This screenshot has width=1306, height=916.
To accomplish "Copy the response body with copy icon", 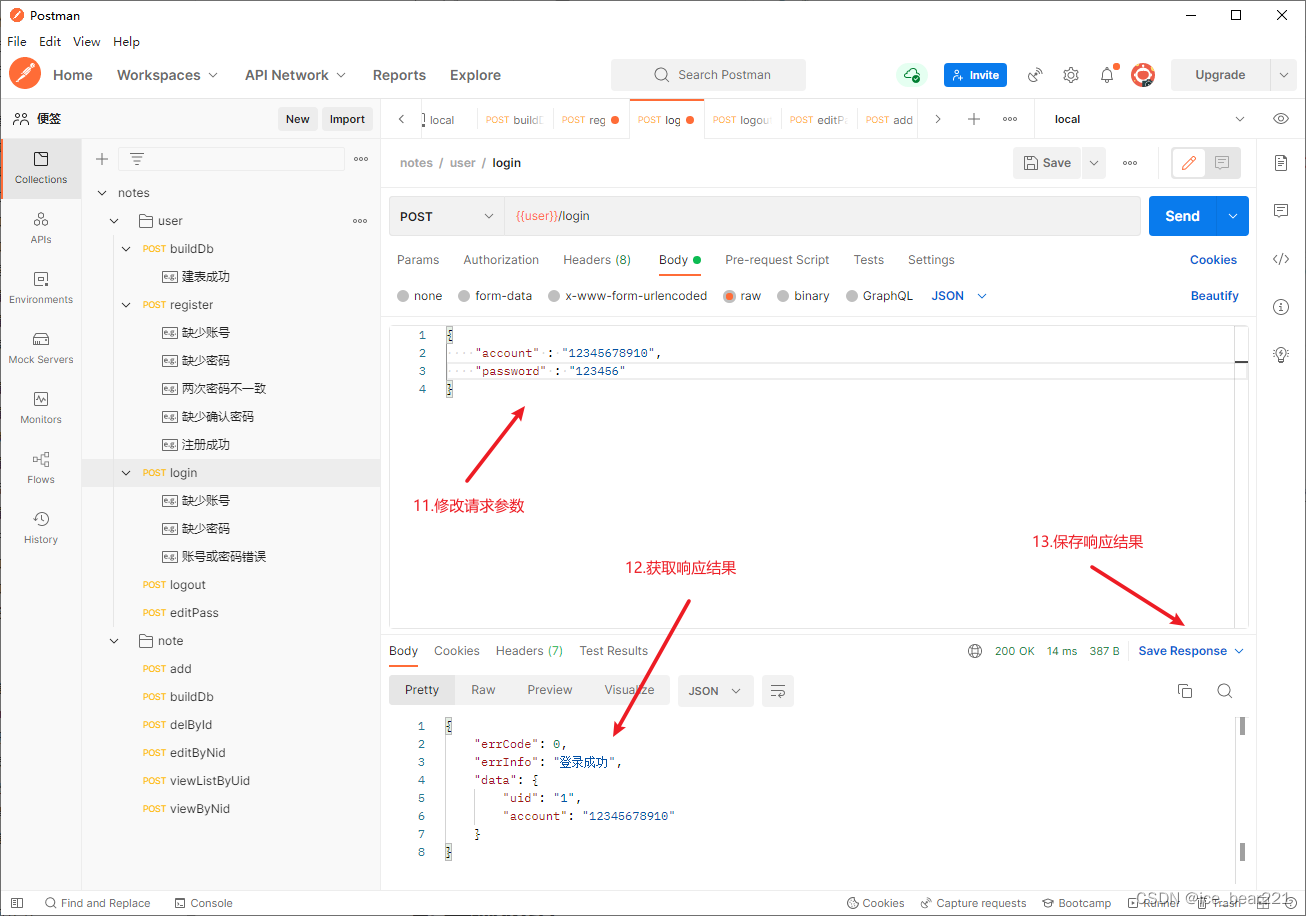I will (x=1185, y=691).
